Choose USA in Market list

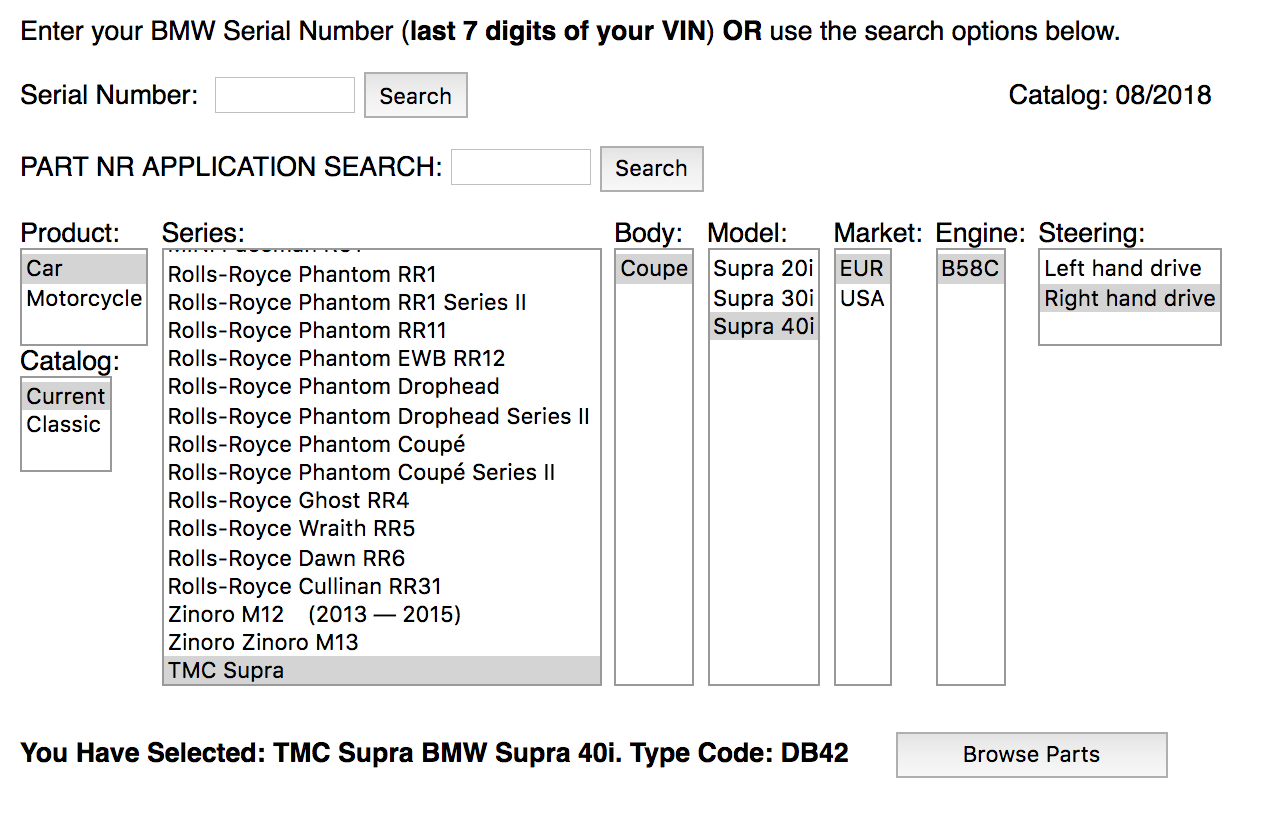click(862, 298)
